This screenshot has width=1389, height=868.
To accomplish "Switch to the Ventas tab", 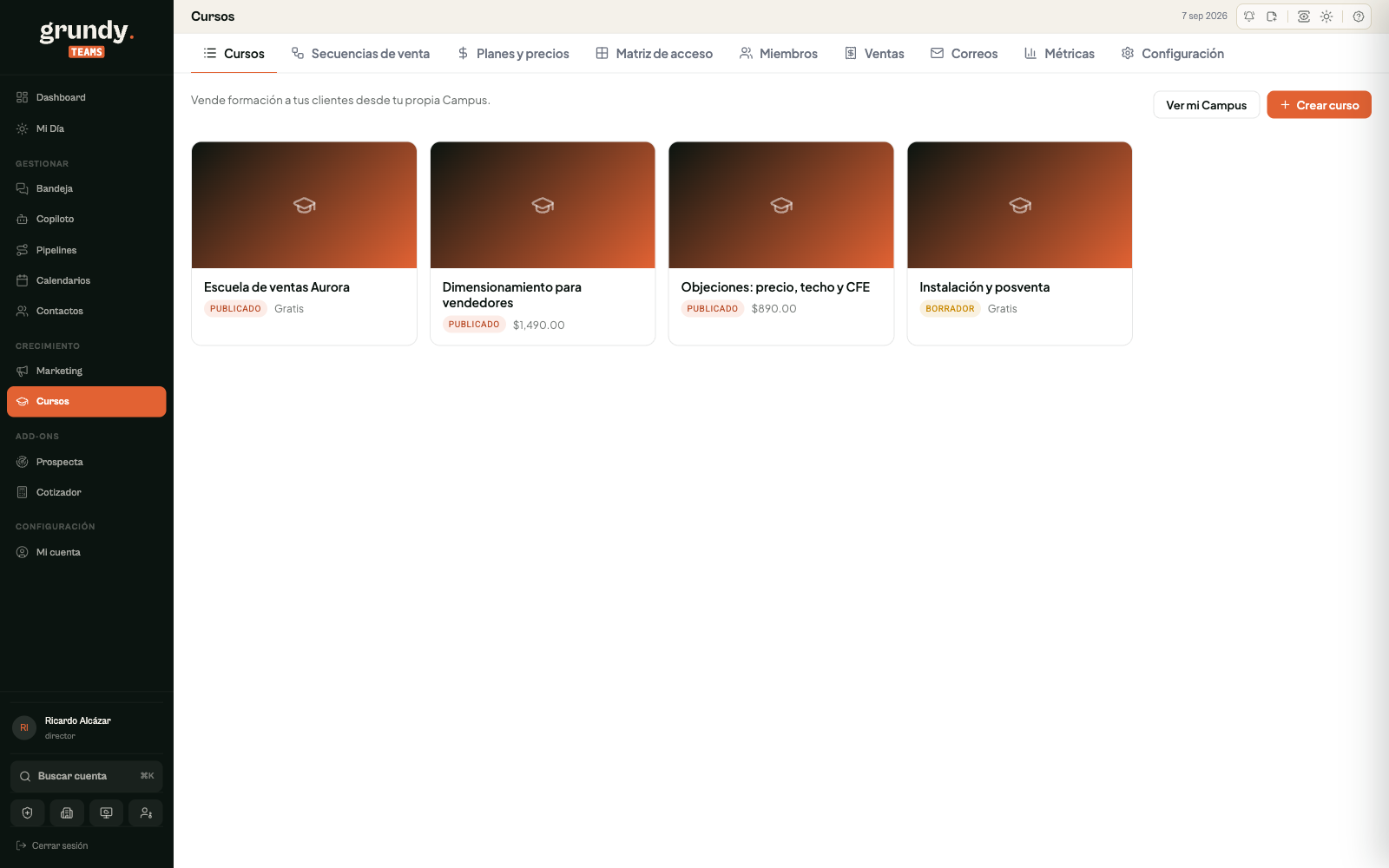I will coord(874,54).
